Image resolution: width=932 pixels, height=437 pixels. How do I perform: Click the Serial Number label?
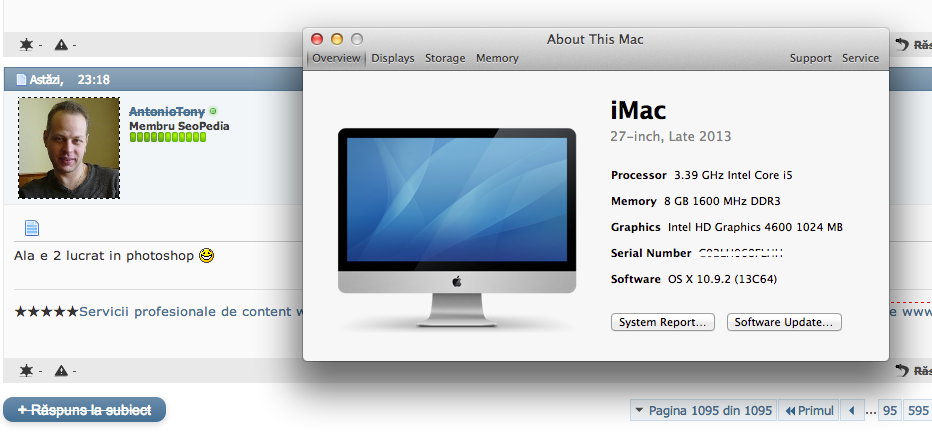pyautogui.click(x=651, y=253)
